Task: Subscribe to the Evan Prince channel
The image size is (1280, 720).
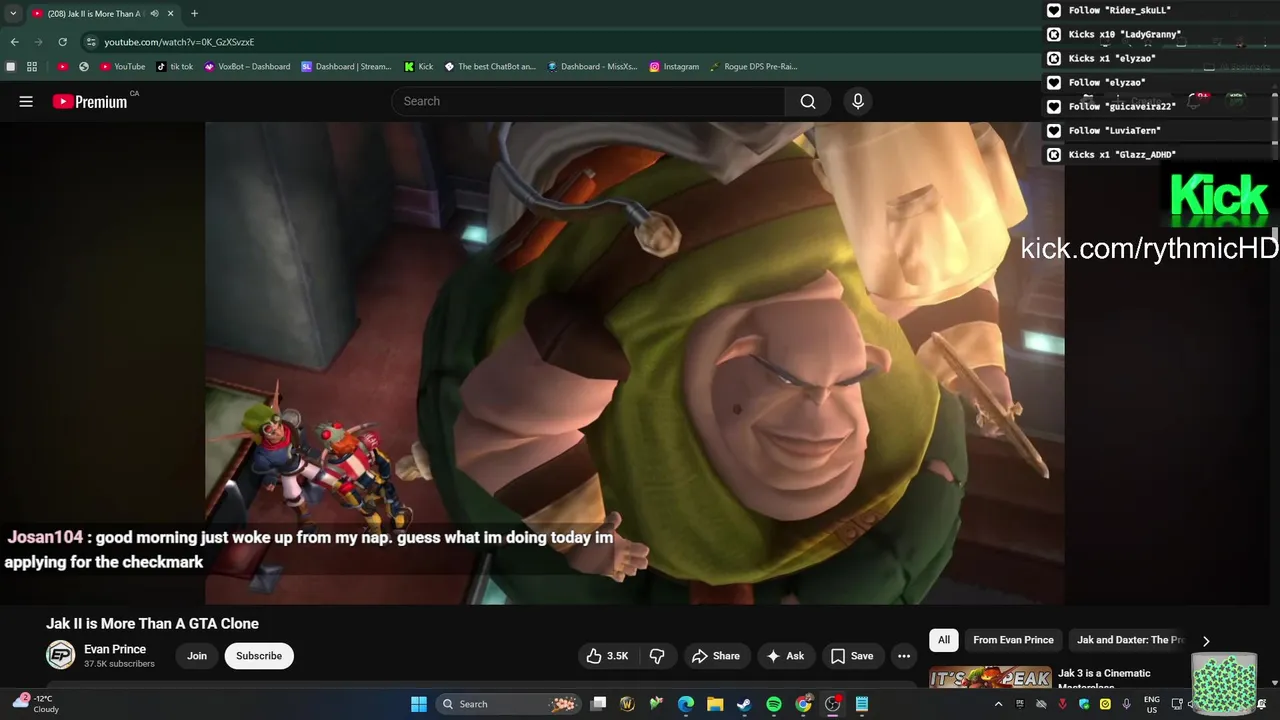Action: [x=259, y=656]
